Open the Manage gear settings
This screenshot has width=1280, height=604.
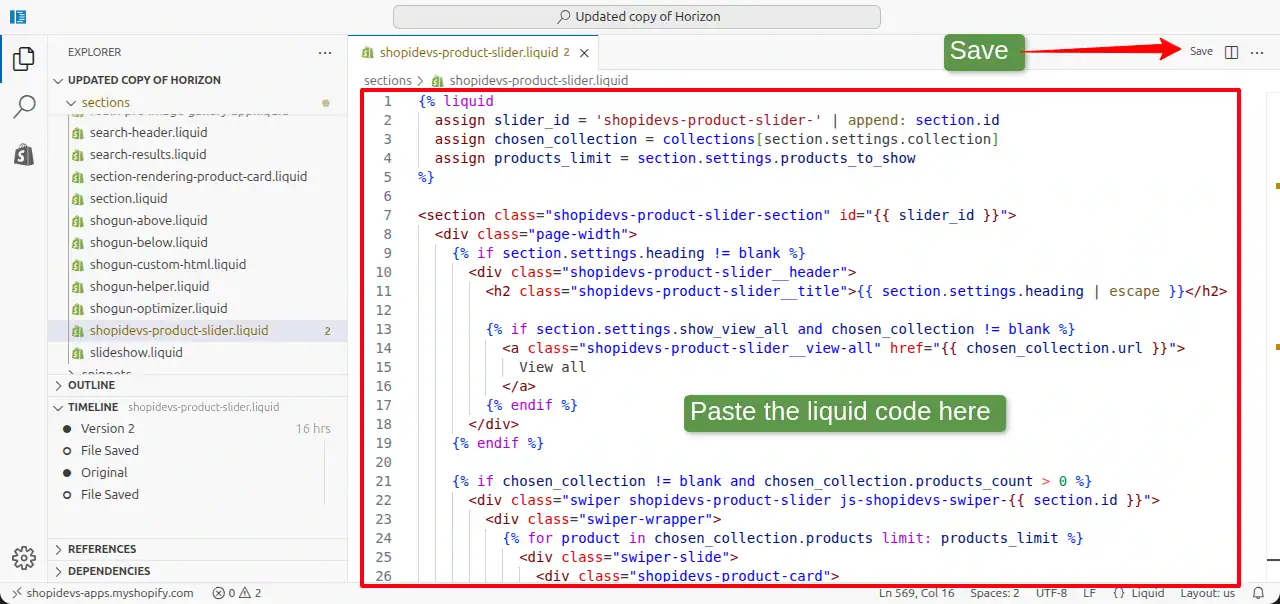(x=24, y=558)
